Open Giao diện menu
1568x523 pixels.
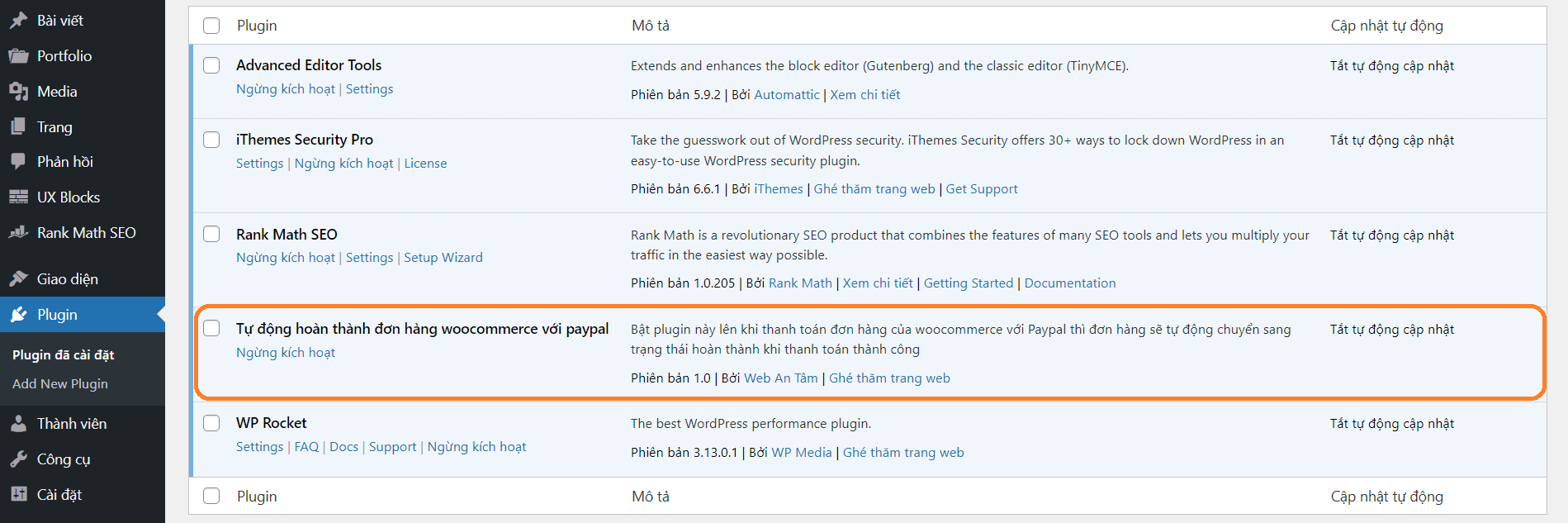(x=68, y=279)
